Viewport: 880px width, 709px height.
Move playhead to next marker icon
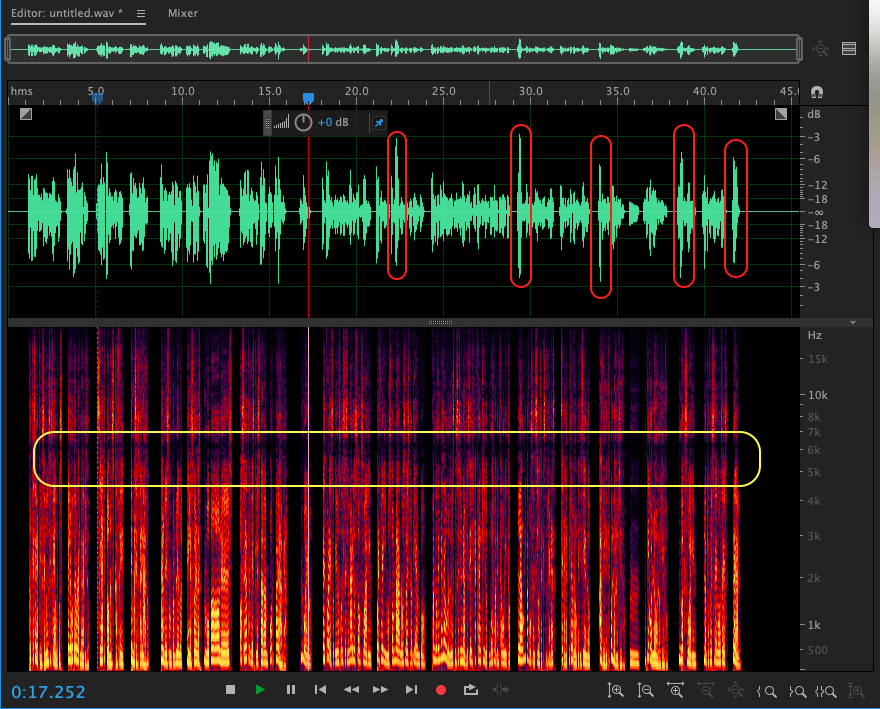click(x=411, y=690)
